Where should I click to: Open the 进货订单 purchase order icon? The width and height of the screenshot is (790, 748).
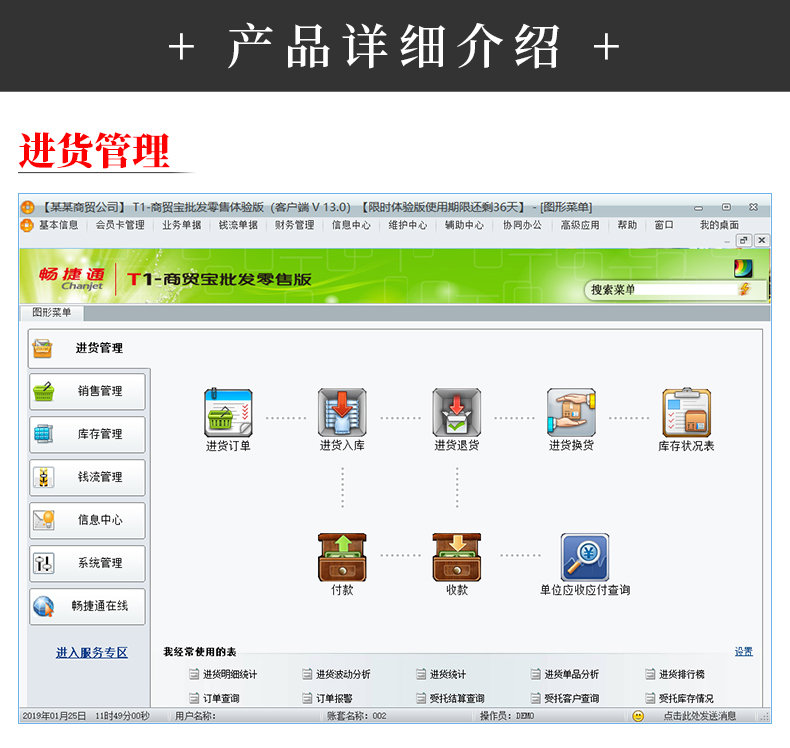(228, 412)
